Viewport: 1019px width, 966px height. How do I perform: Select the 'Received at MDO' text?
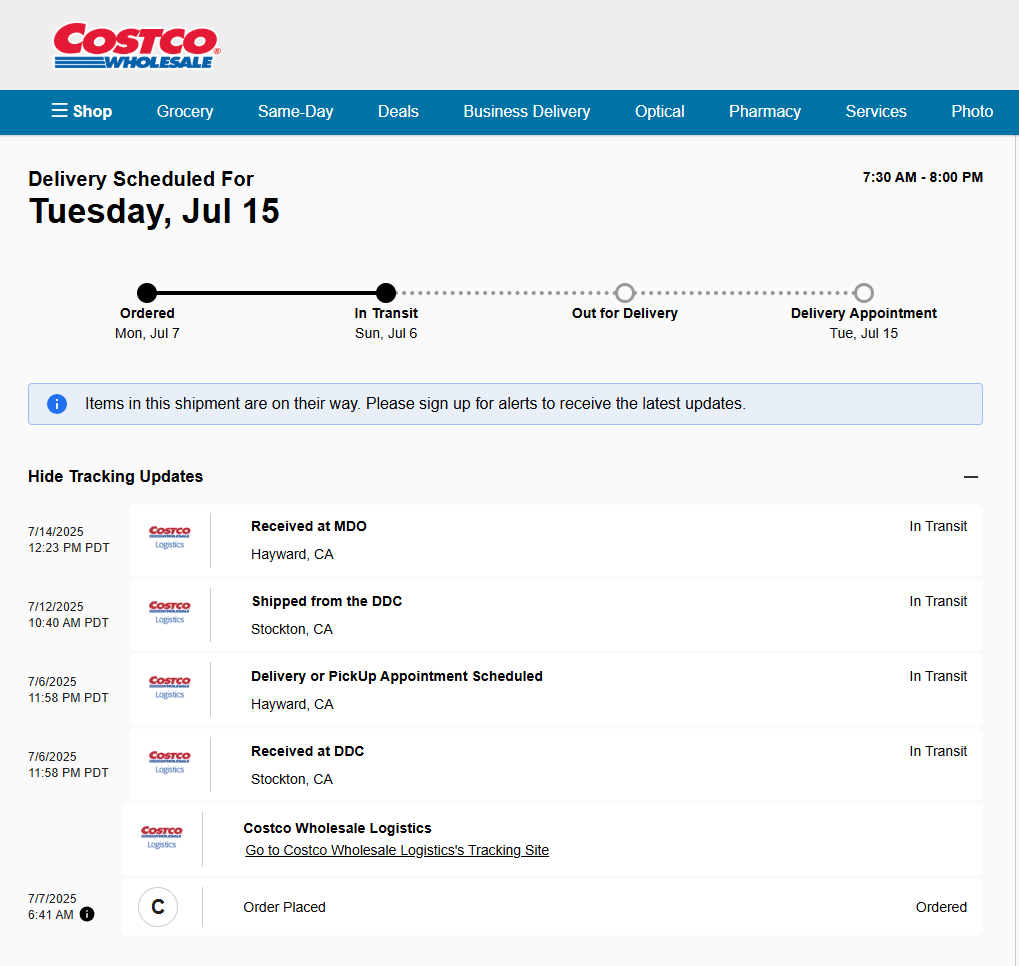(x=309, y=526)
